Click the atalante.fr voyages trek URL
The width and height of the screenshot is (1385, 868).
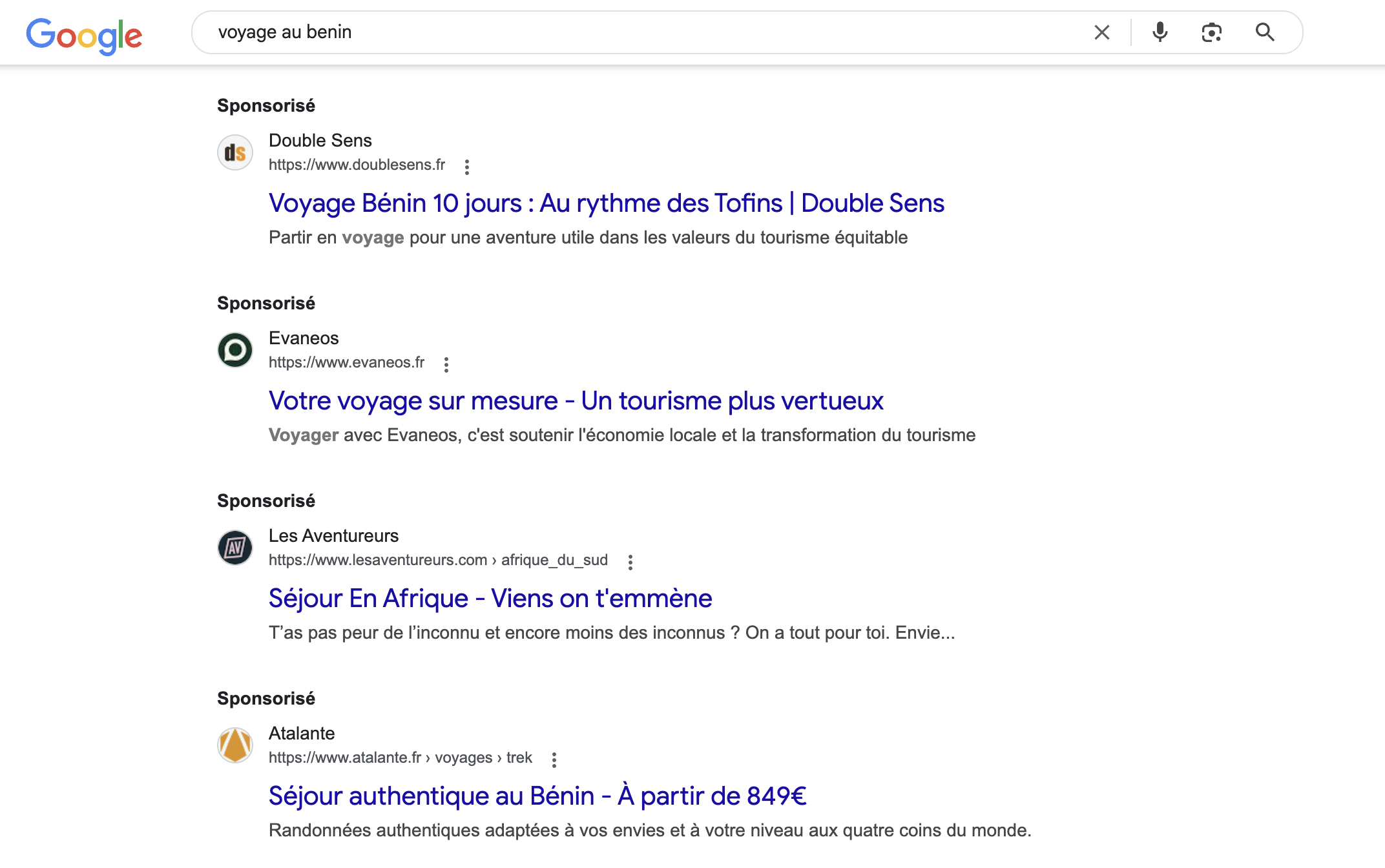click(401, 758)
